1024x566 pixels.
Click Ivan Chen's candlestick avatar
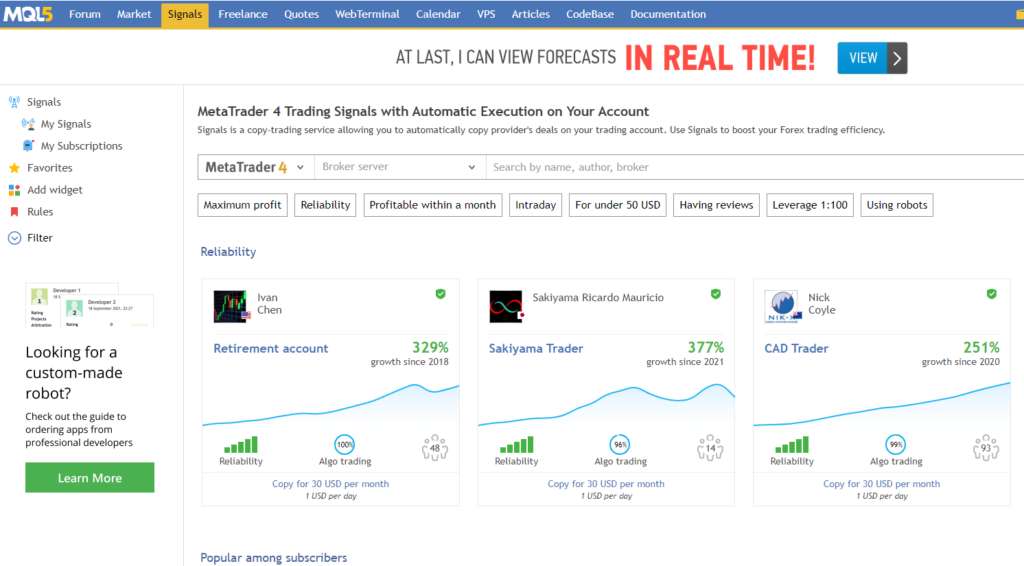pos(231,306)
